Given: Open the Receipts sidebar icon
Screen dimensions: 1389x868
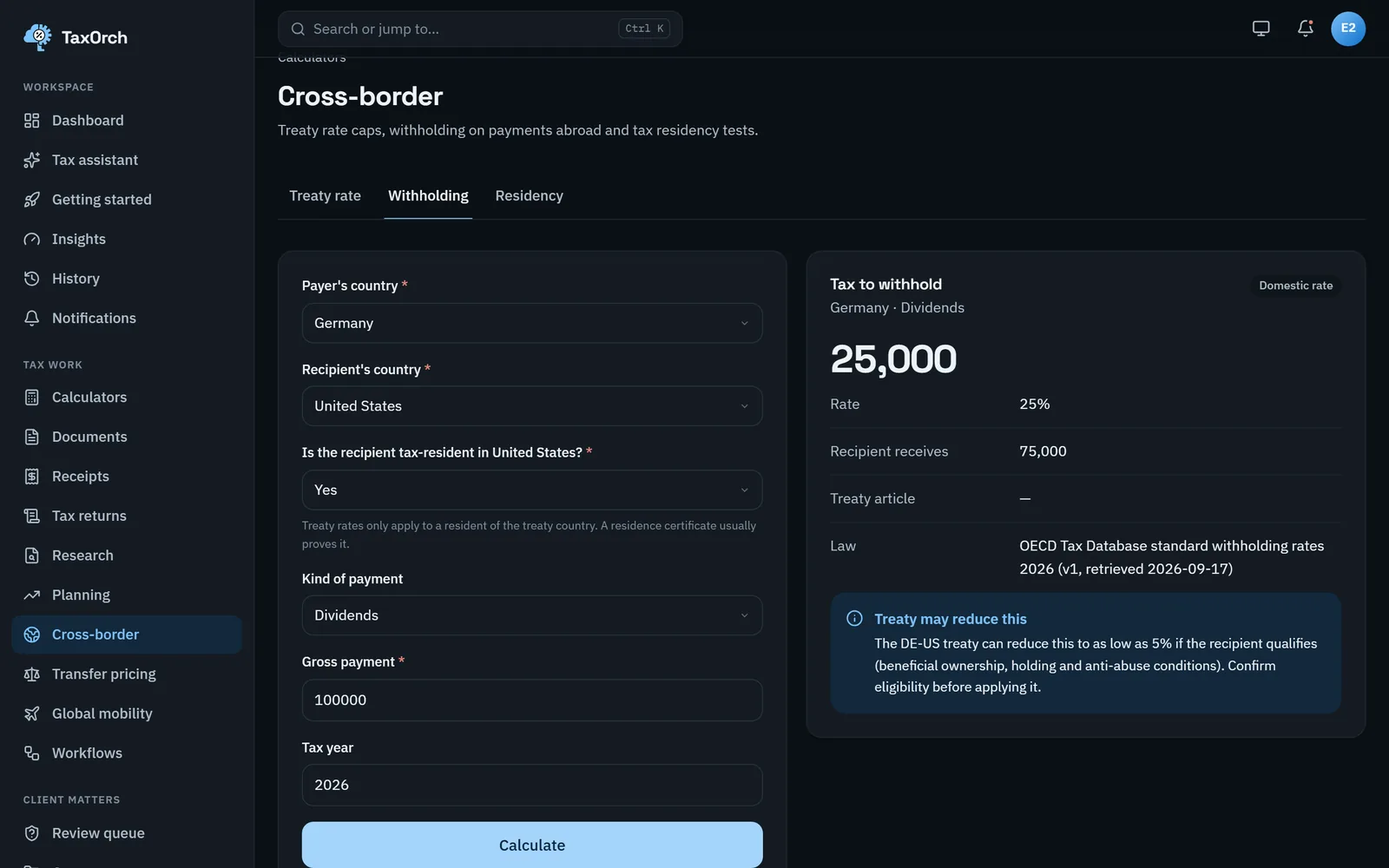Looking at the screenshot, I should (x=32, y=477).
